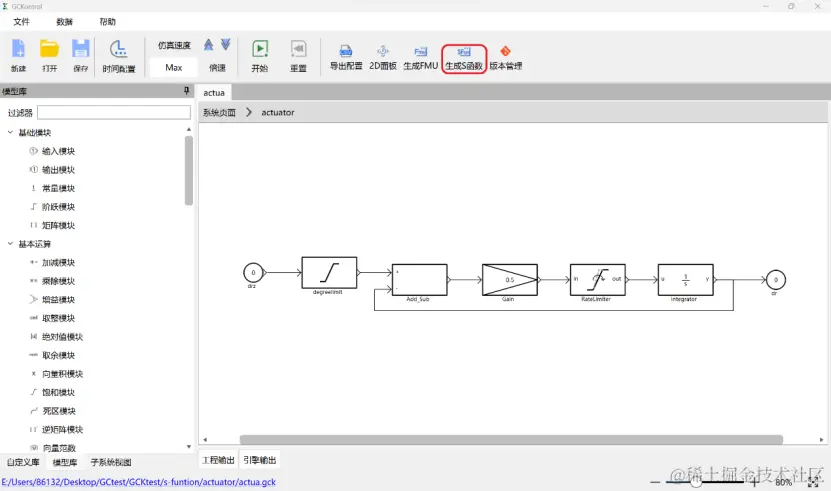The image size is (831, 491).
Task: Select the Integrator block
Action: pyautogui.click(x=685, y=279)
